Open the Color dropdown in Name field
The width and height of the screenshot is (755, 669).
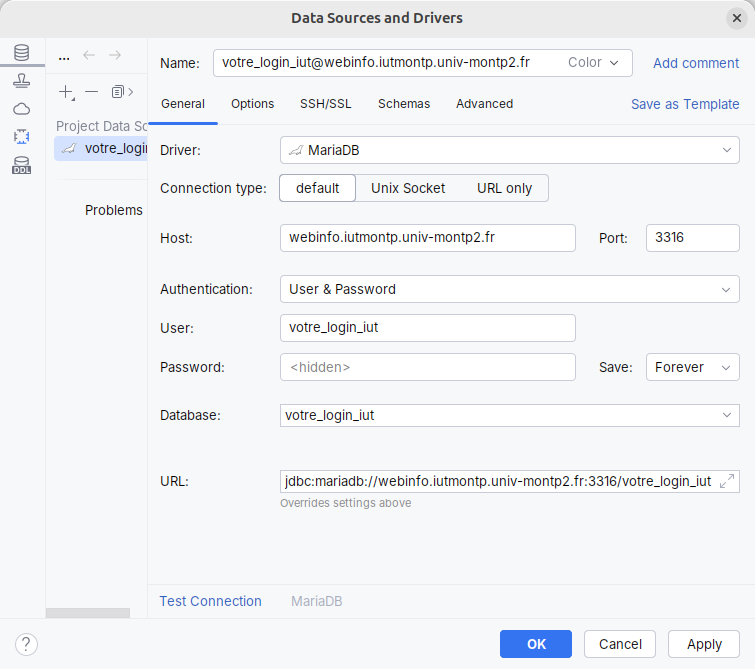click(x=593, y=63)
